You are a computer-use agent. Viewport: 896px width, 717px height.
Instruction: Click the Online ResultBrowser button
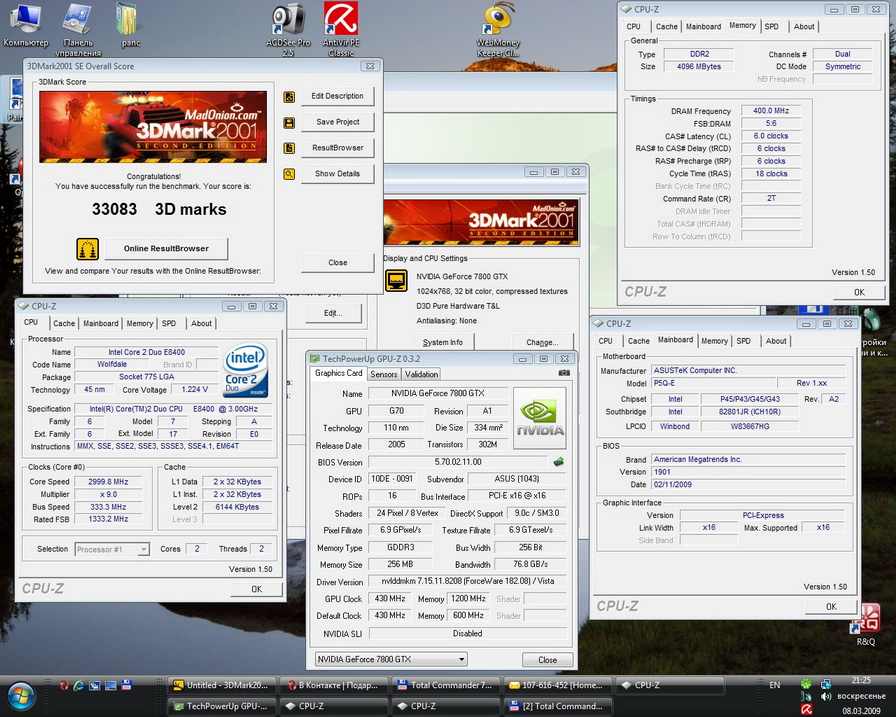[x=166, y=249]
